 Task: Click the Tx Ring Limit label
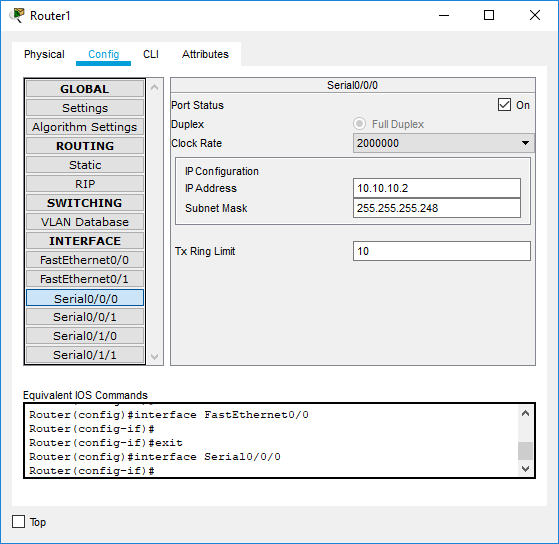205,251
